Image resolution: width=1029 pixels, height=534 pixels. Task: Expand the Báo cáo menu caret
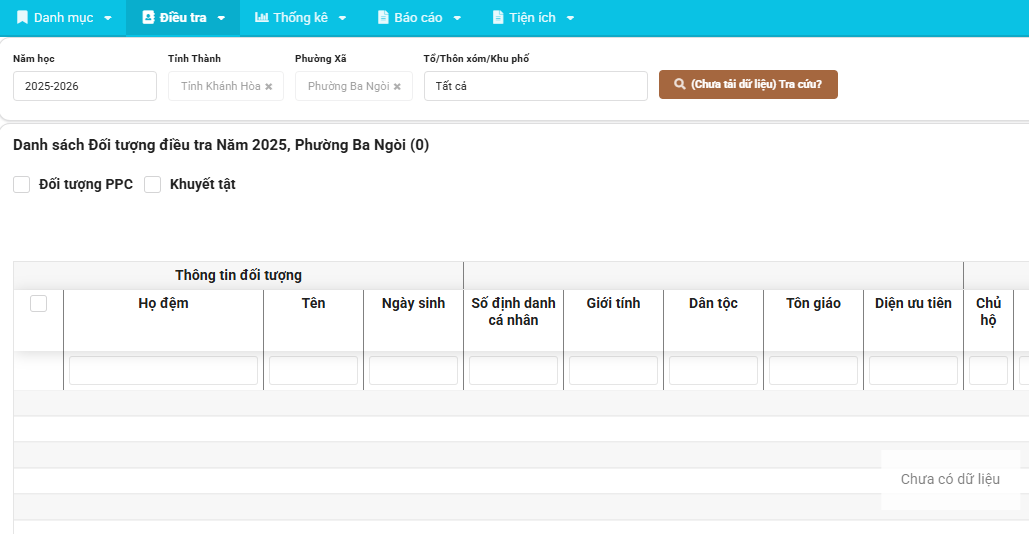(457, 18)
